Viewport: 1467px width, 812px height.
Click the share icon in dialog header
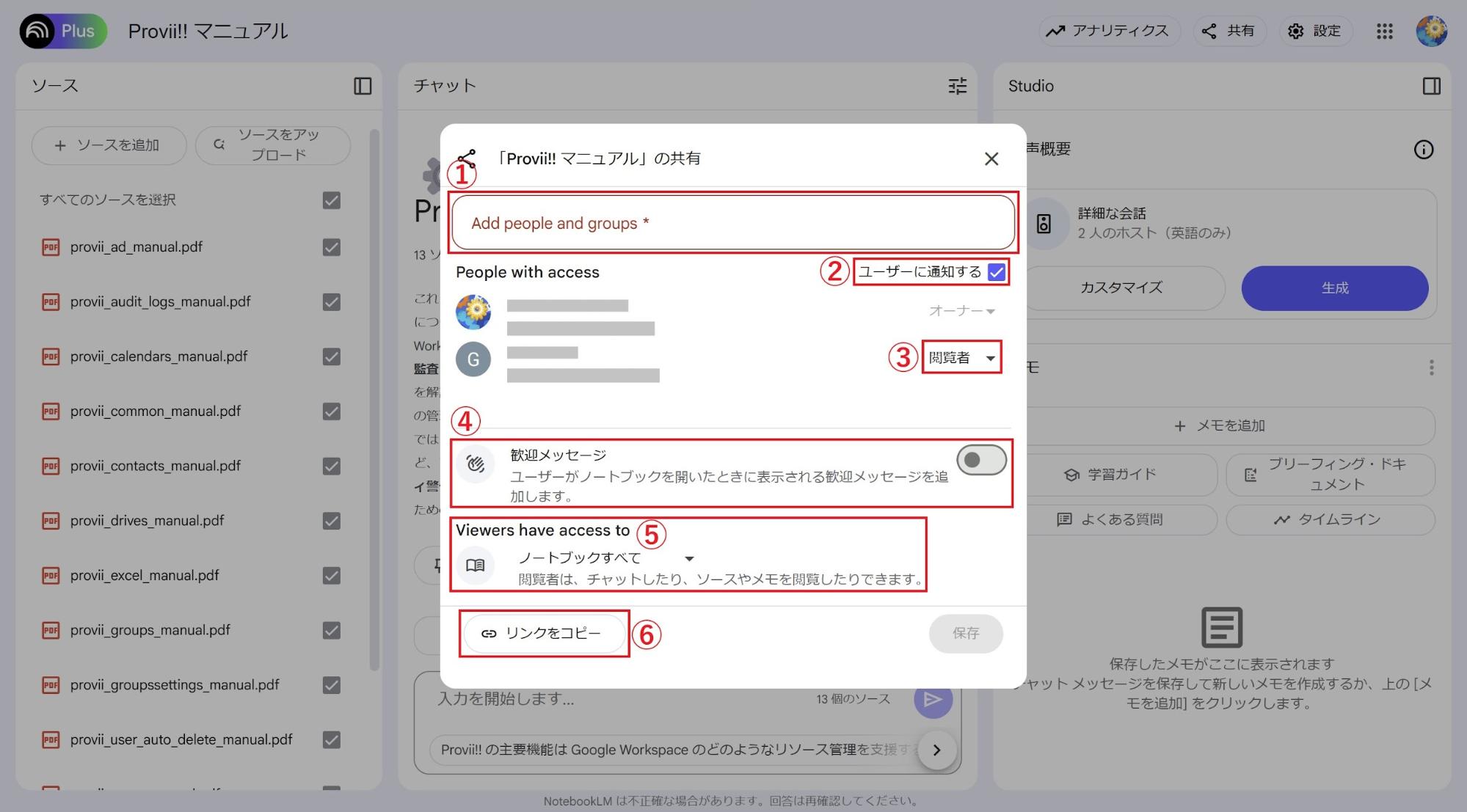[466, 158]
